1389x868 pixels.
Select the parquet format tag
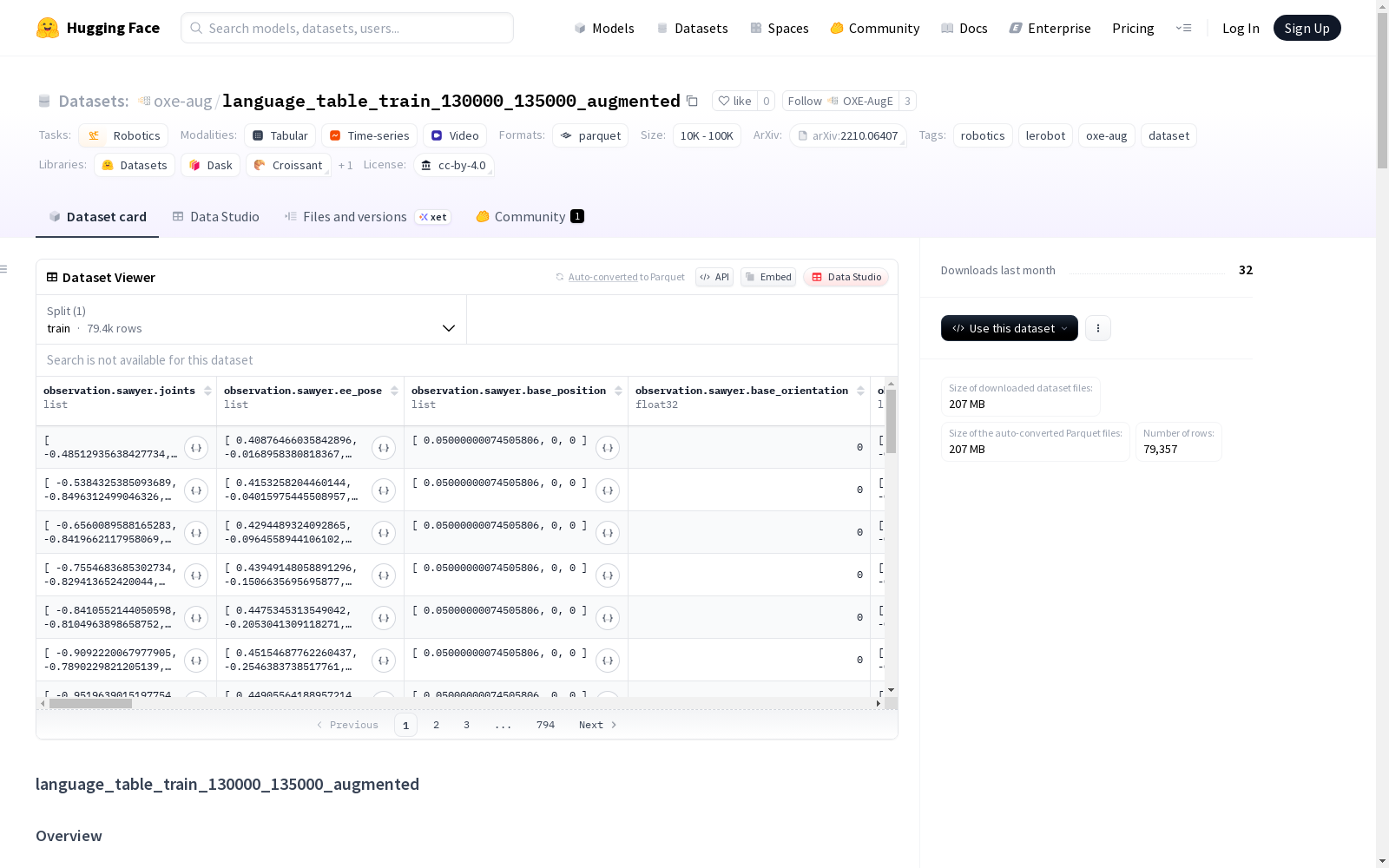591,135
